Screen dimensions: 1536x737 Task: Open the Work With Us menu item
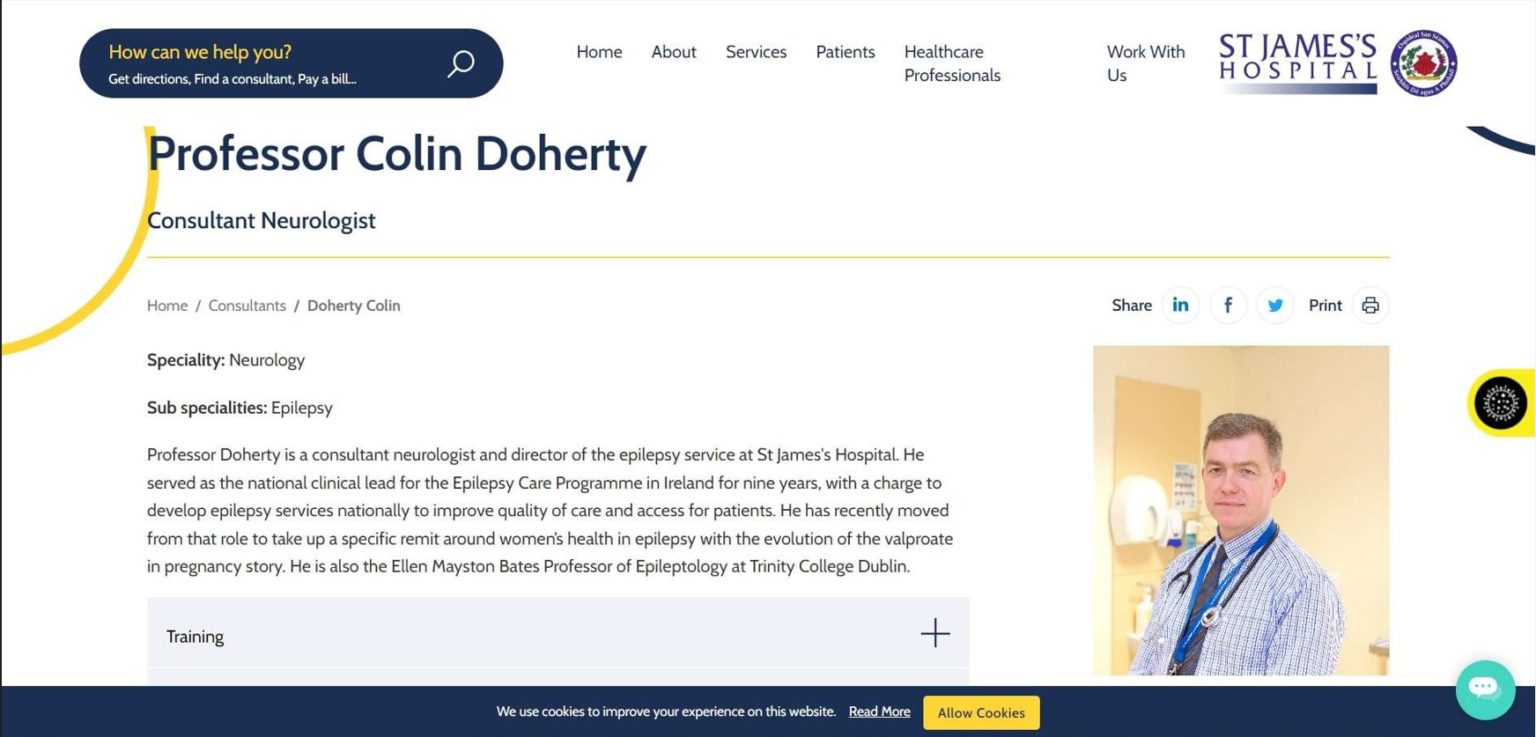(1145, 63)
